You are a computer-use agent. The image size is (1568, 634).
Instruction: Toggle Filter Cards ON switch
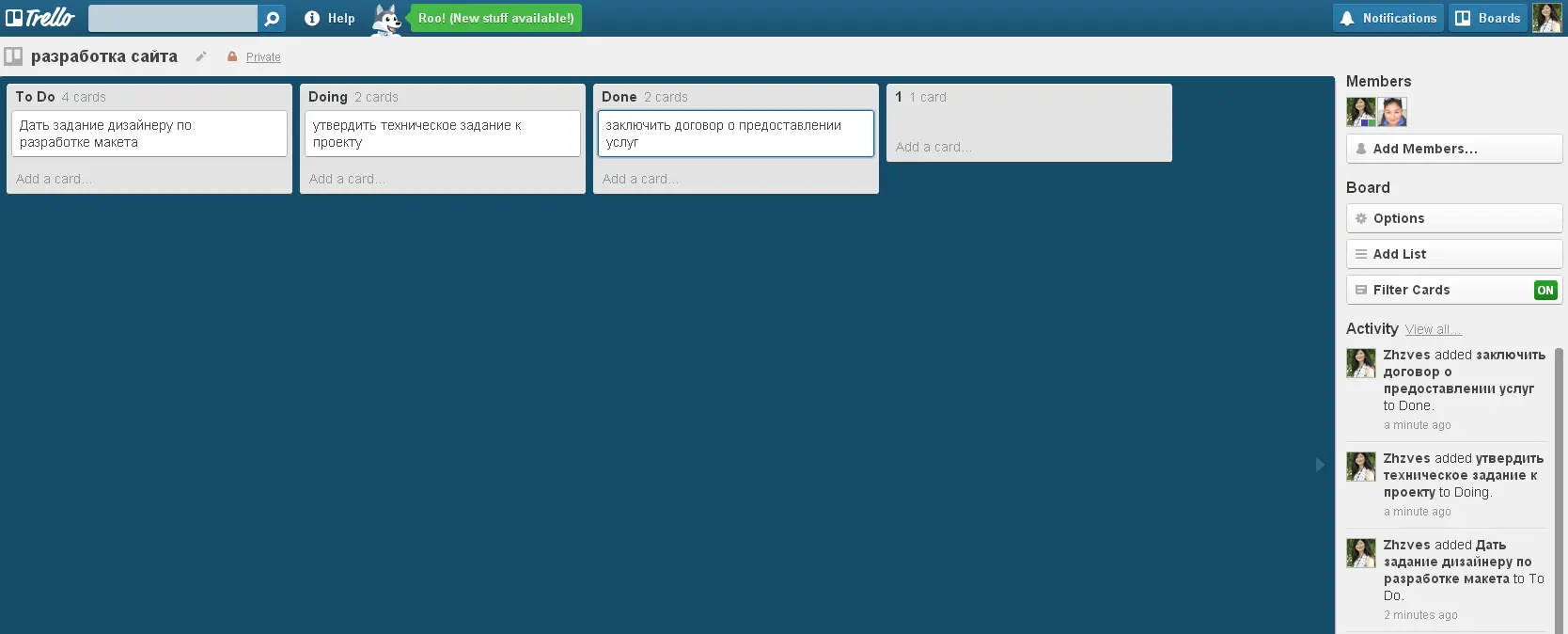pyautogui.click(x=1544, y=290)
